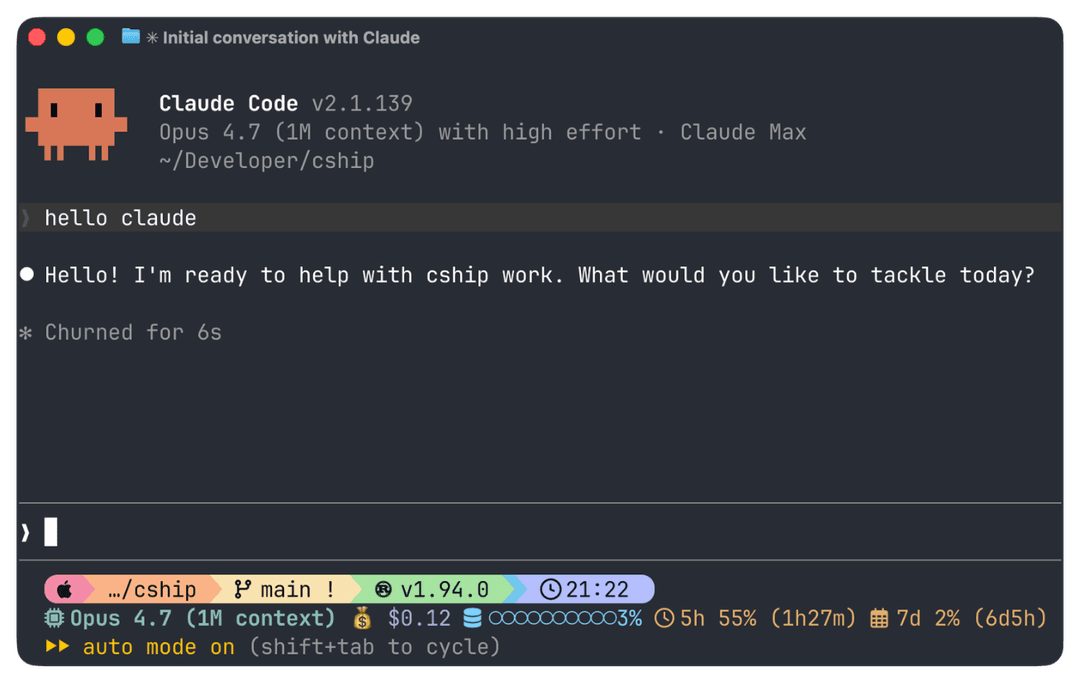This screenshot has height=683, width=1080.
Task: Click the prompt input field with cursor
Action: (x=540, y=532)
